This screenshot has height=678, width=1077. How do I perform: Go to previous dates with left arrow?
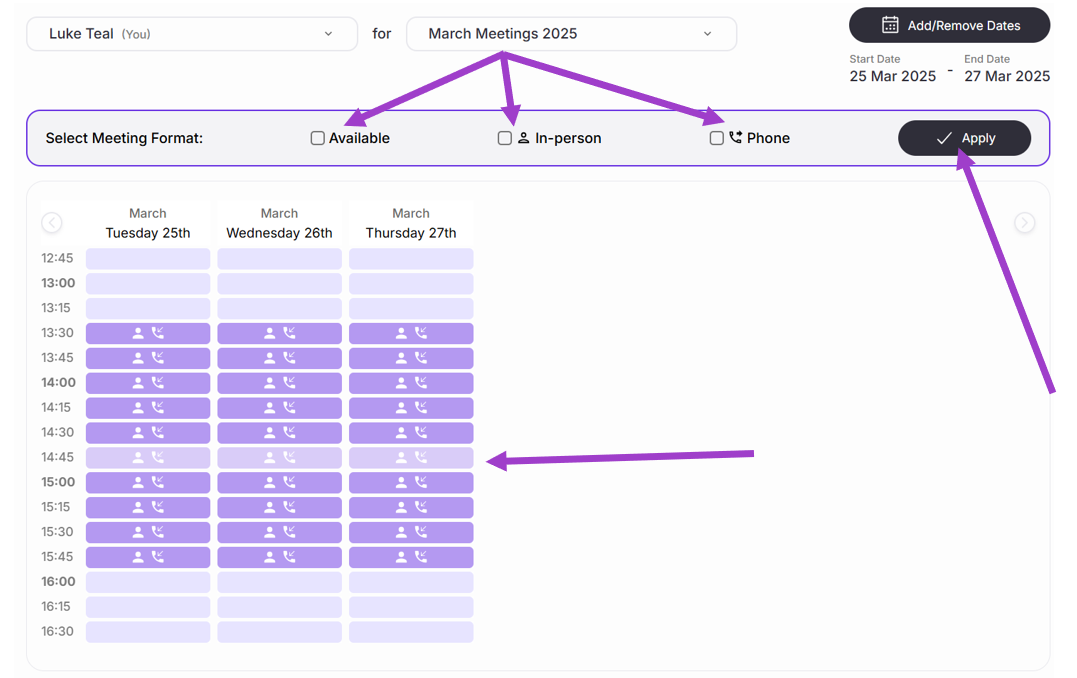coord(52,223)
